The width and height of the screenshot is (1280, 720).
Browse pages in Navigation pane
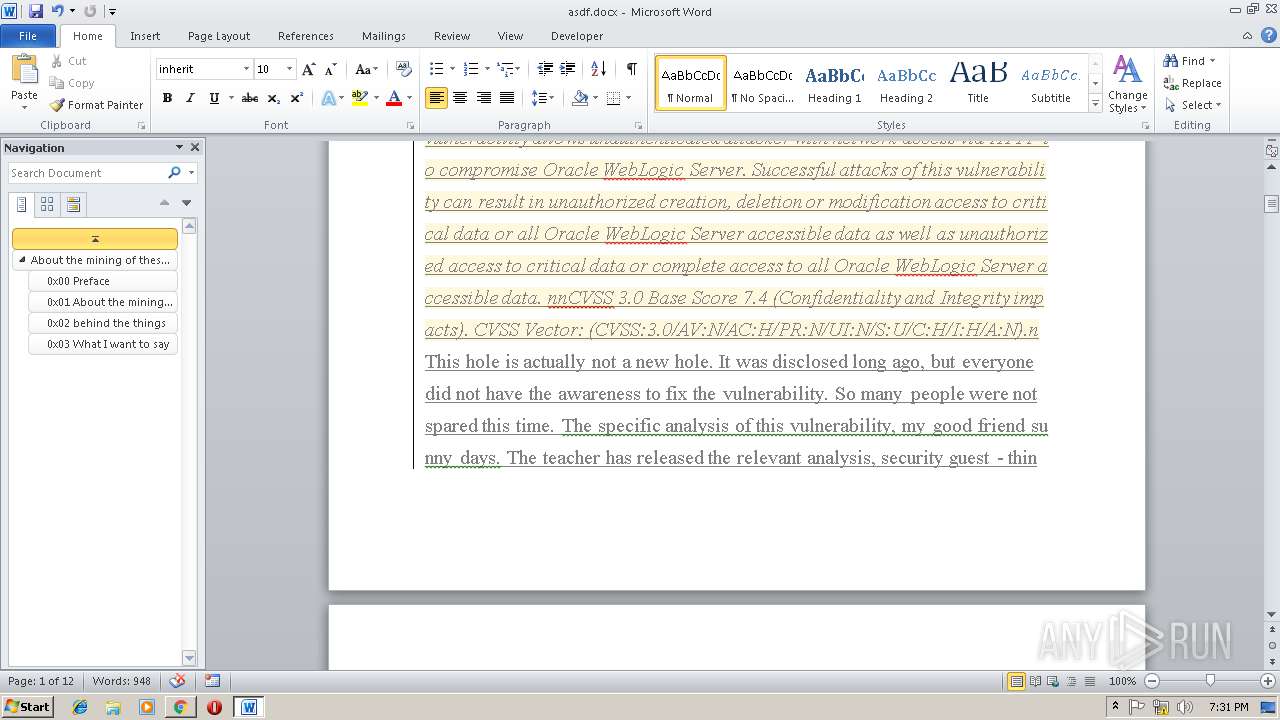click(47, 204)
